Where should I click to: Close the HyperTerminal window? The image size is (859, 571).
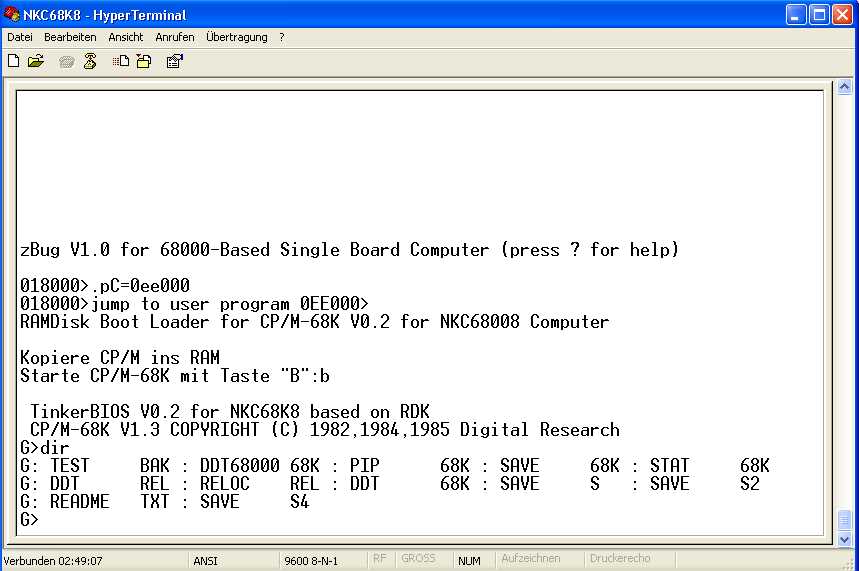point(843,15)
